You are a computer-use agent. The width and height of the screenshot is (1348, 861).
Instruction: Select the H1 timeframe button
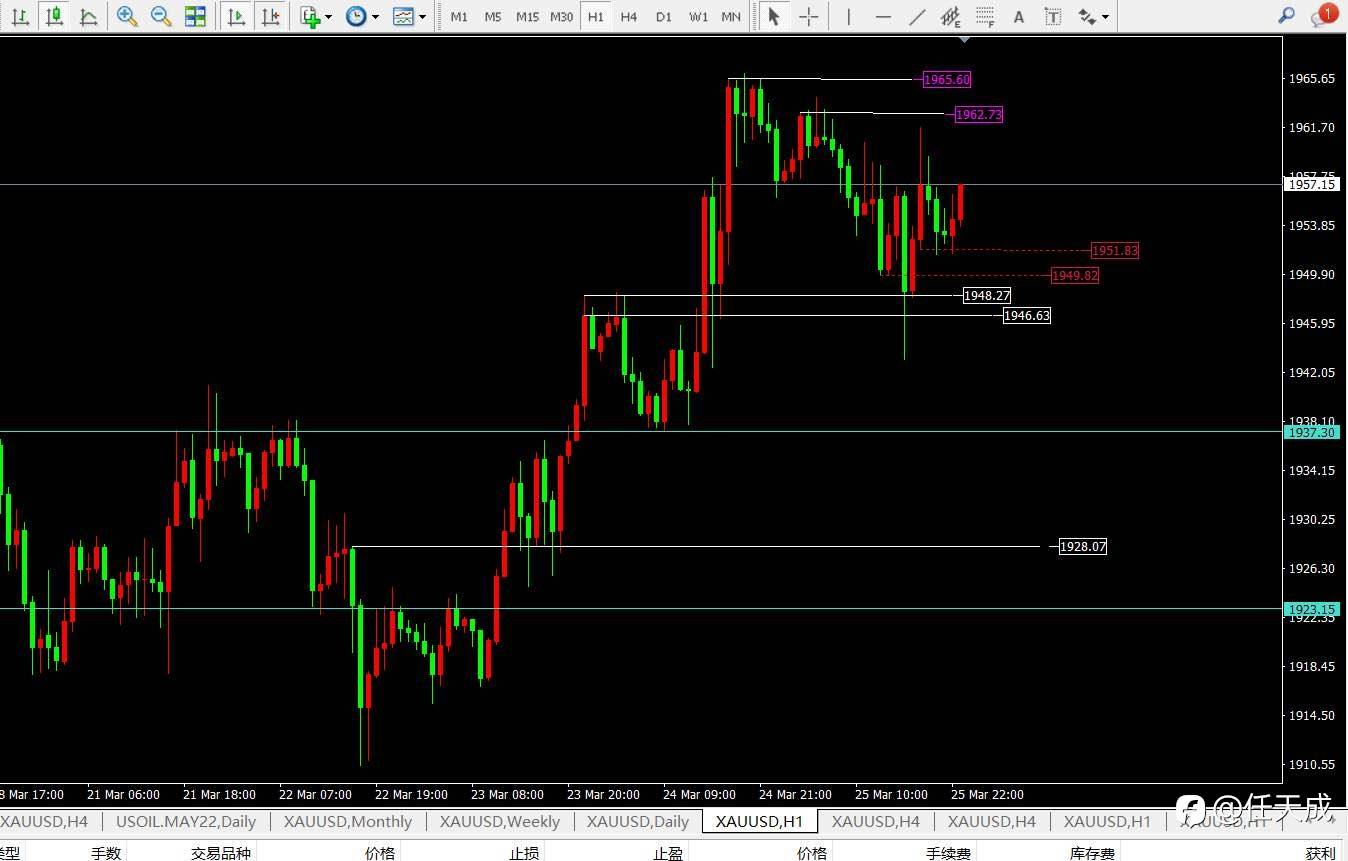coord(596,17)
